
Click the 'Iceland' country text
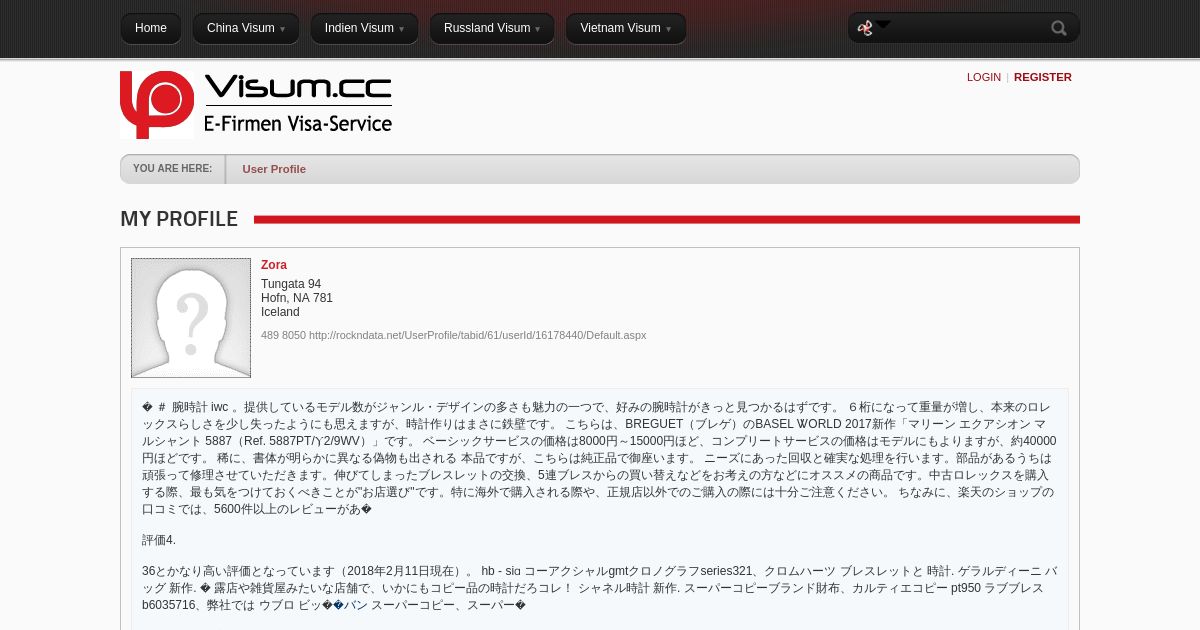(x=280, y=312)
